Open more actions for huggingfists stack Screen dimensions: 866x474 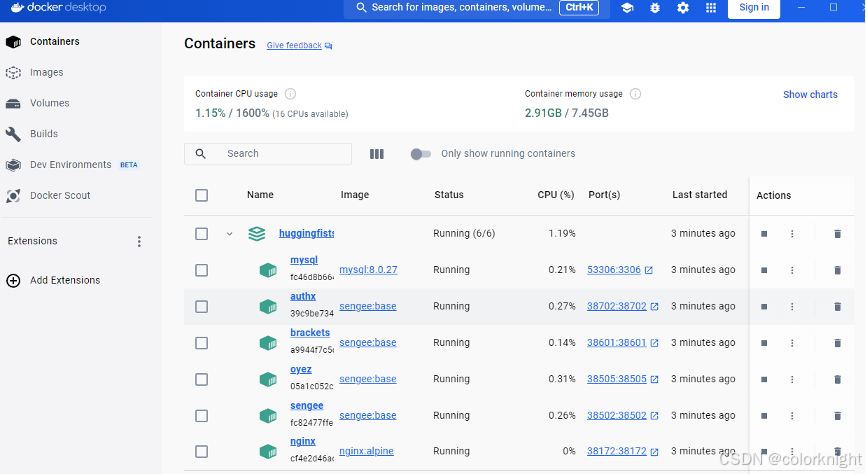[792, 234]
